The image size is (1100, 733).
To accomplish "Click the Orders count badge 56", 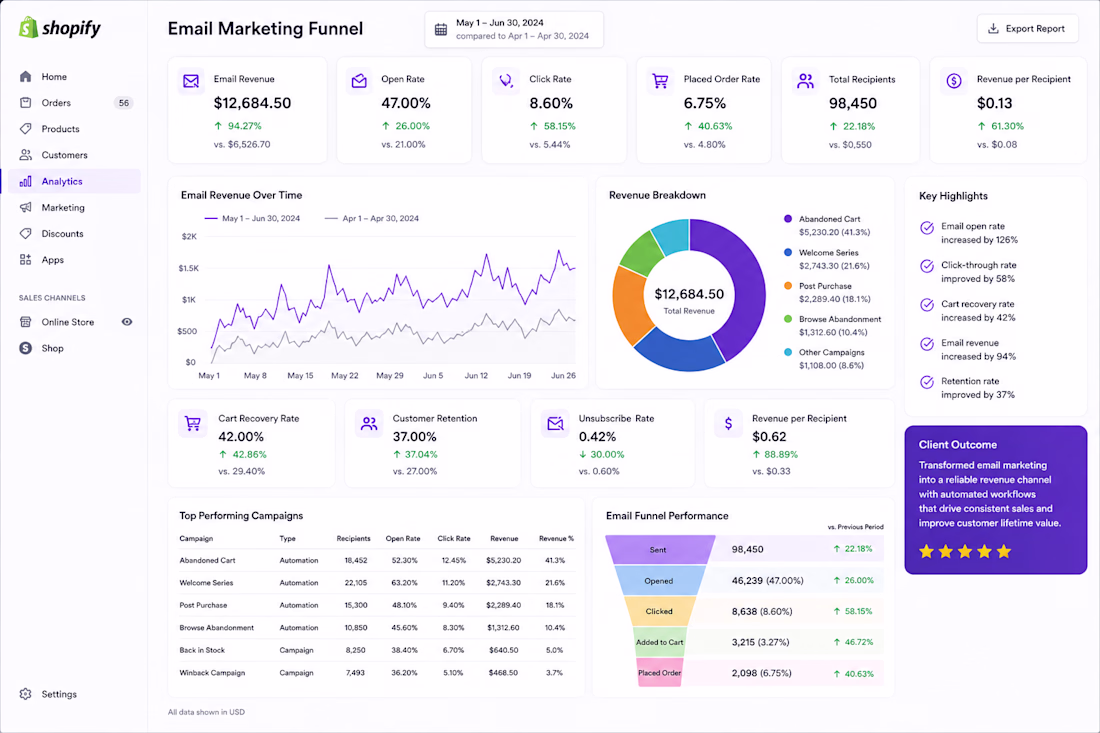I will pyautogui.click(x=123, y=103).
